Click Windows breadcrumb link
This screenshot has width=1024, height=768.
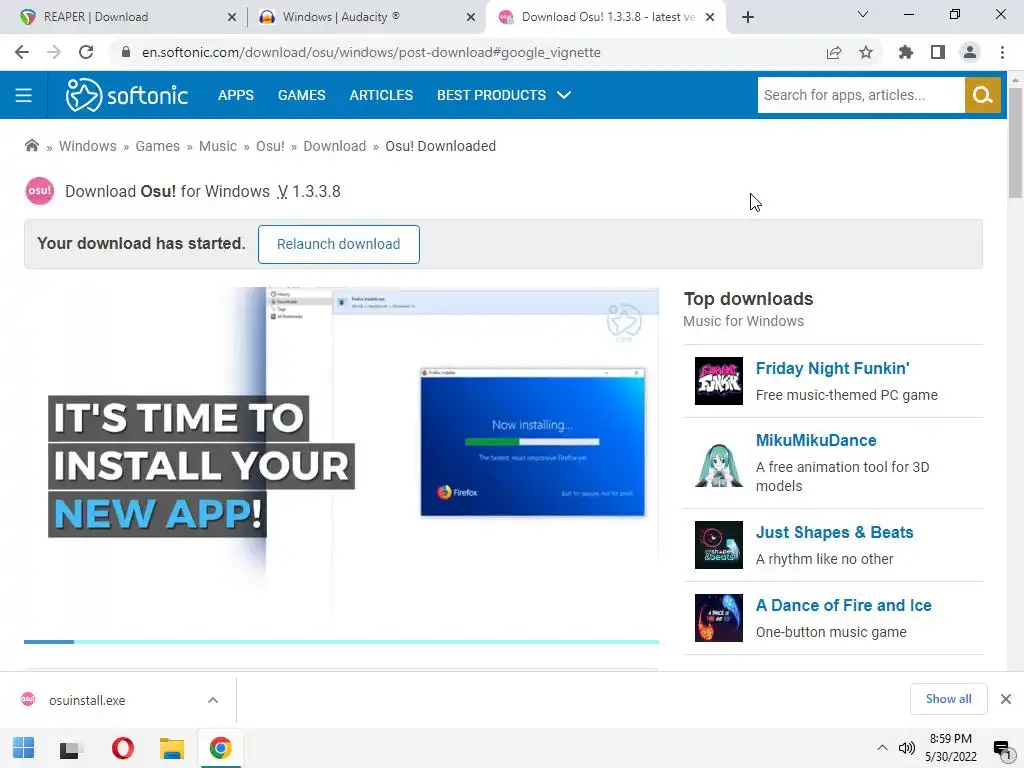point(88,146)
